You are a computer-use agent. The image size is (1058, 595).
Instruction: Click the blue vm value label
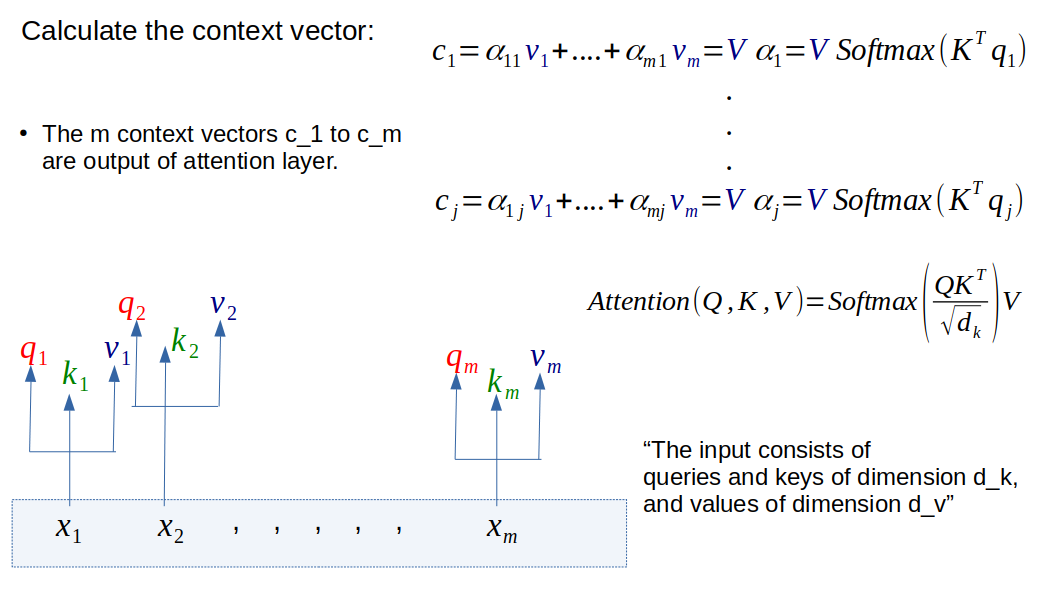click(545, 357)
